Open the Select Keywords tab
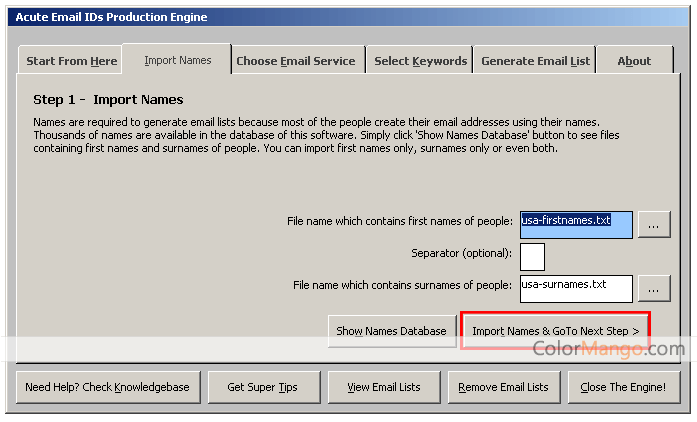Screen dimensions: 697x422 [x=420, y=61]
